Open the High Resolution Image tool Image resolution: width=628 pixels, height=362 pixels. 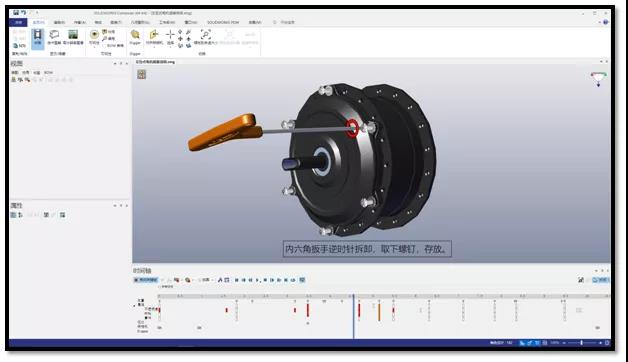(x=73, y=37)
